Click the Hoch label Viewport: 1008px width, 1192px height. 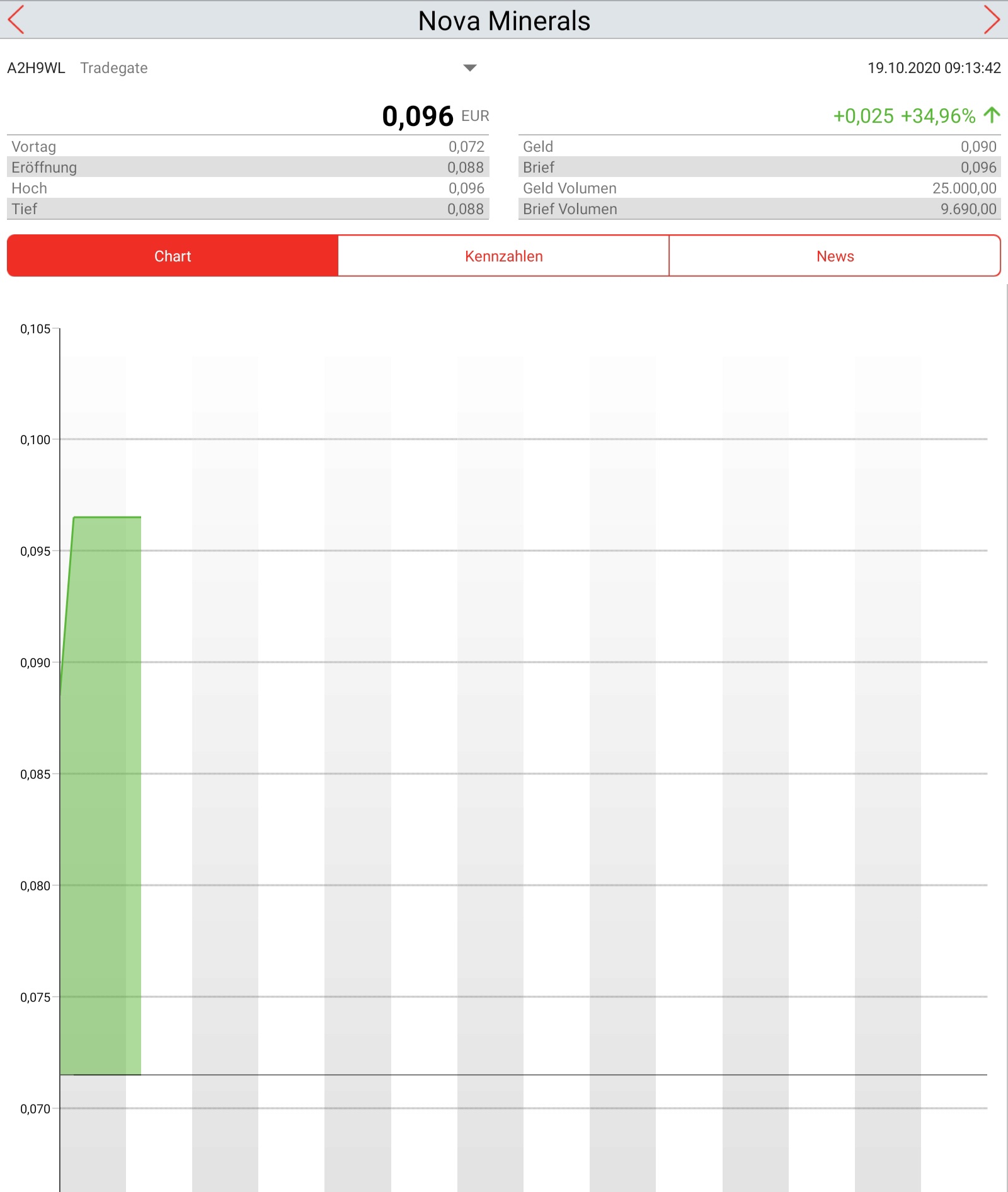(29, 188)
